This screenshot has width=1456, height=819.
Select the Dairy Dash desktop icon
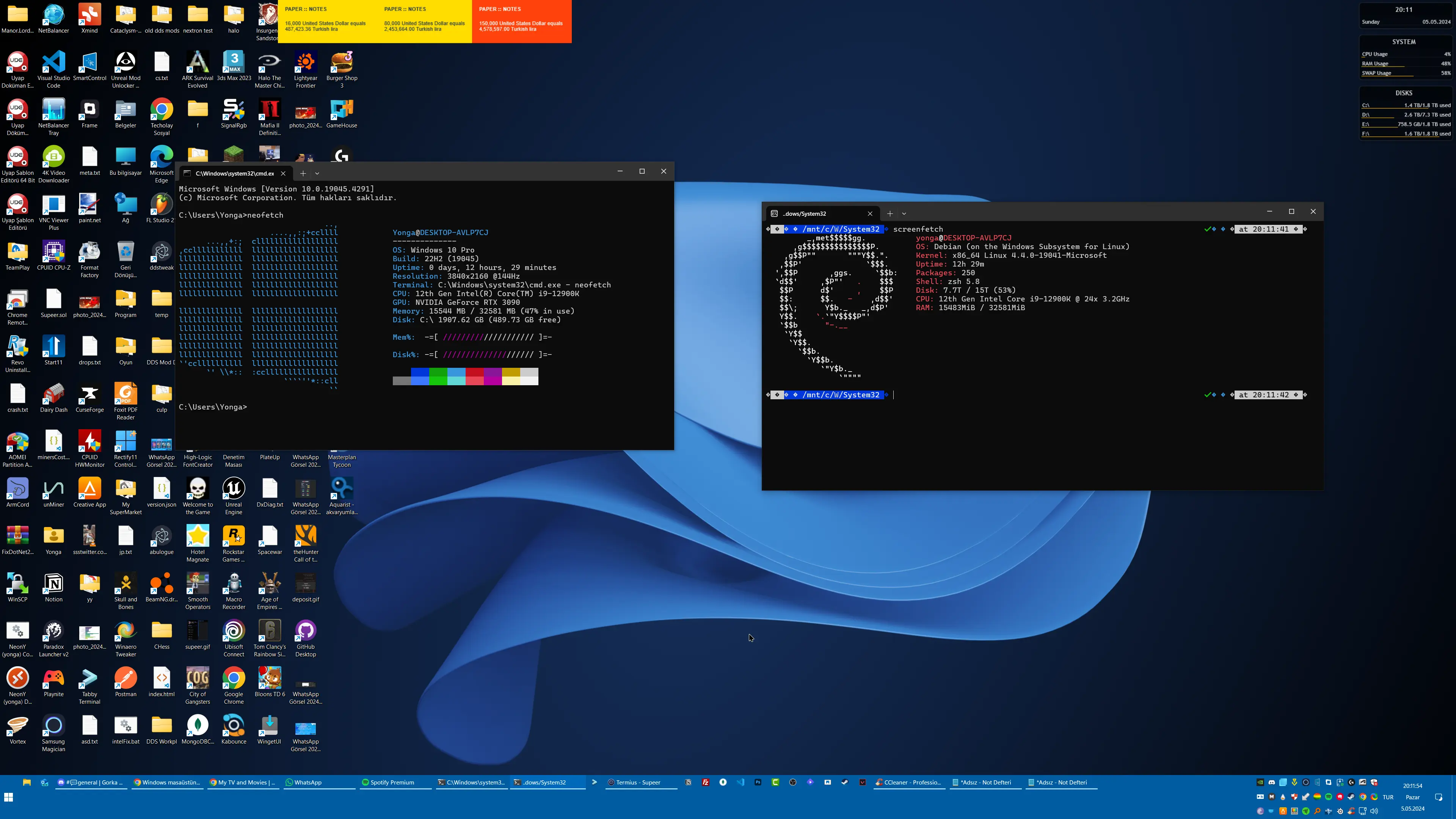[54, 398]
